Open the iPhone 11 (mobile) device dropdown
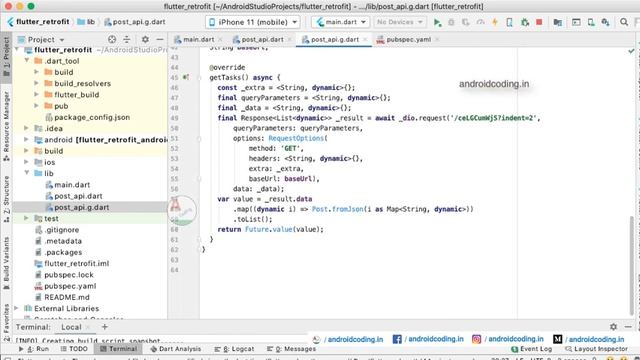640x360 pixels. click(253, 22)
